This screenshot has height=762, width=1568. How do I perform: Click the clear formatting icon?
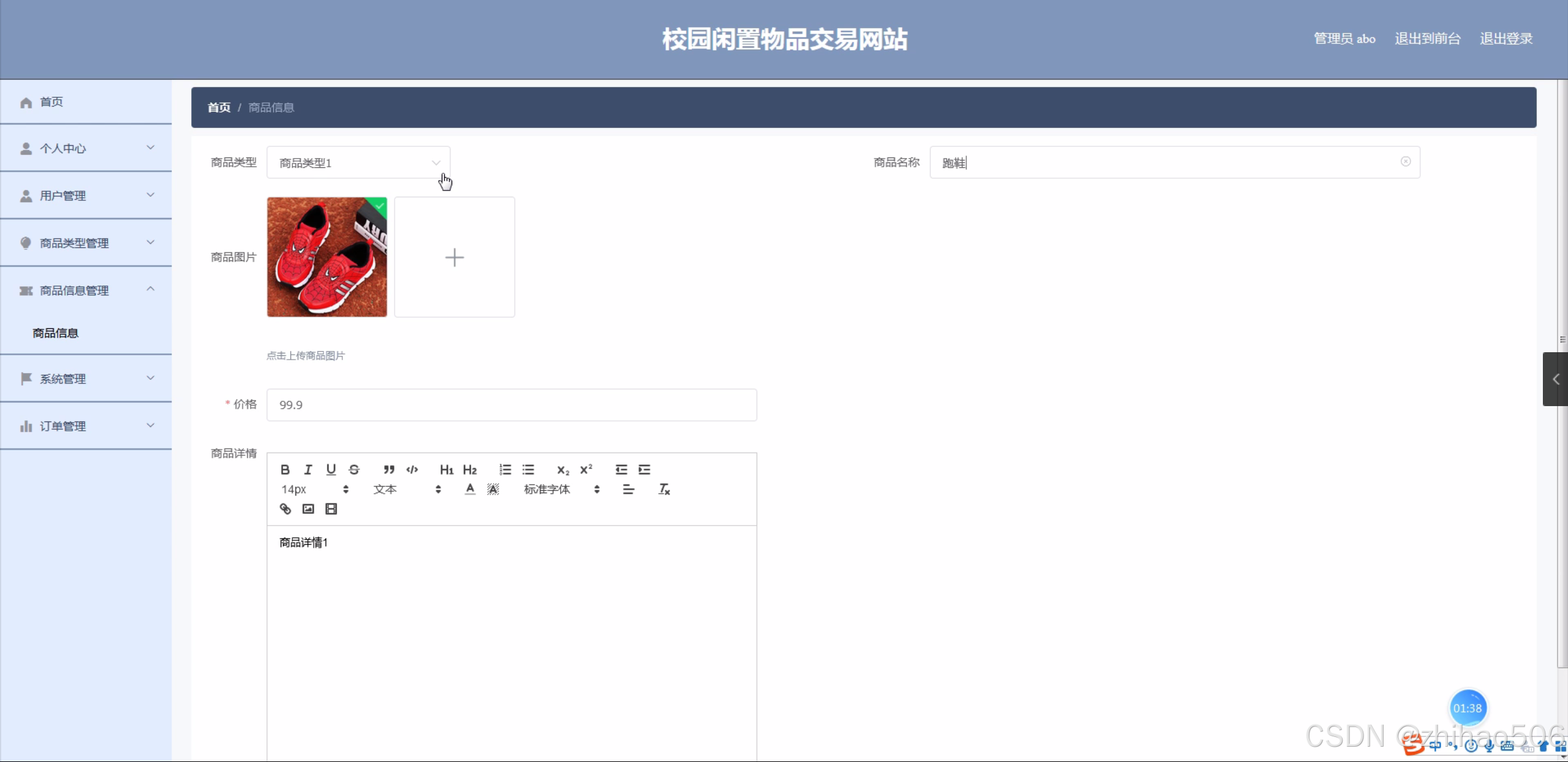(664, 489)
